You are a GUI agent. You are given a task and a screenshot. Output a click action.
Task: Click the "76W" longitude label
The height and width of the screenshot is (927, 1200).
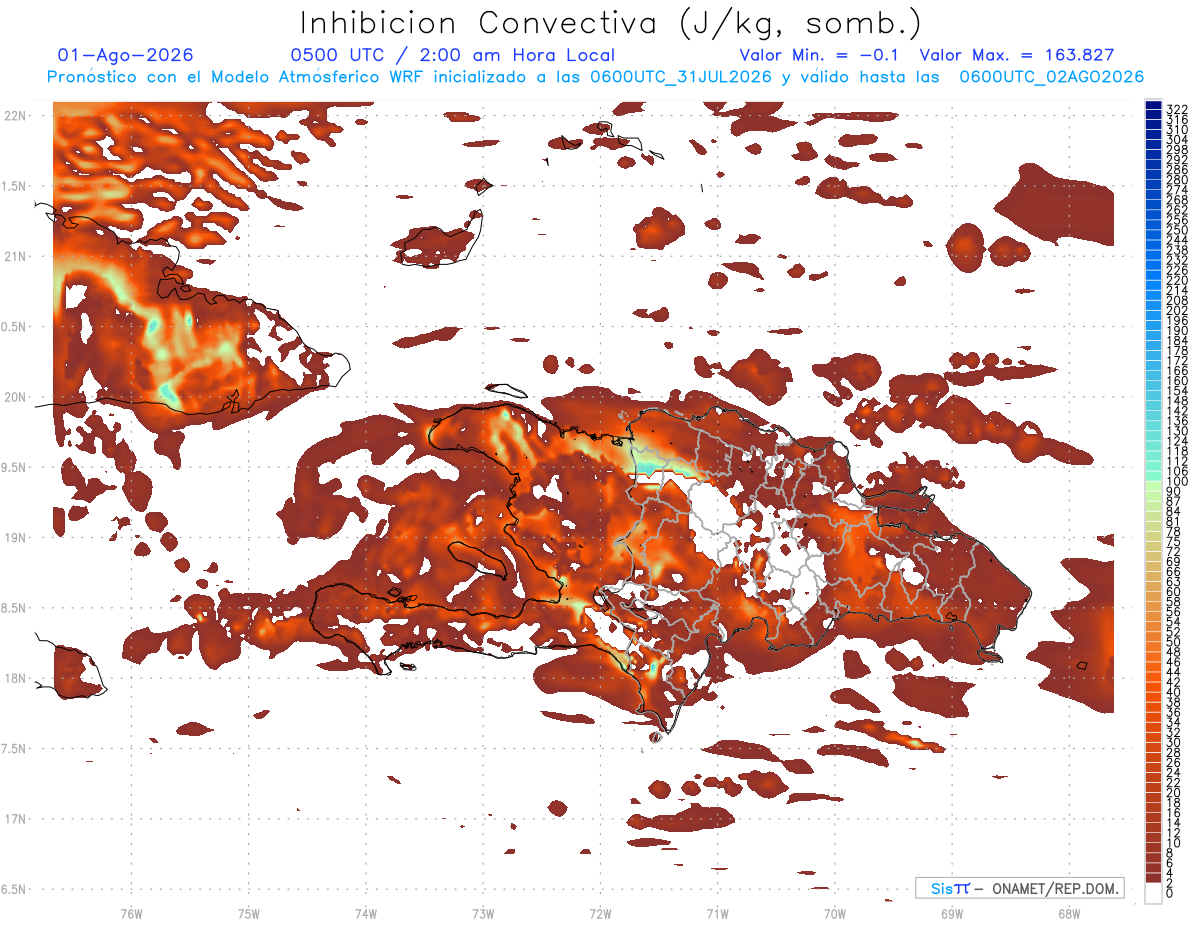click(x=131, y=913)
